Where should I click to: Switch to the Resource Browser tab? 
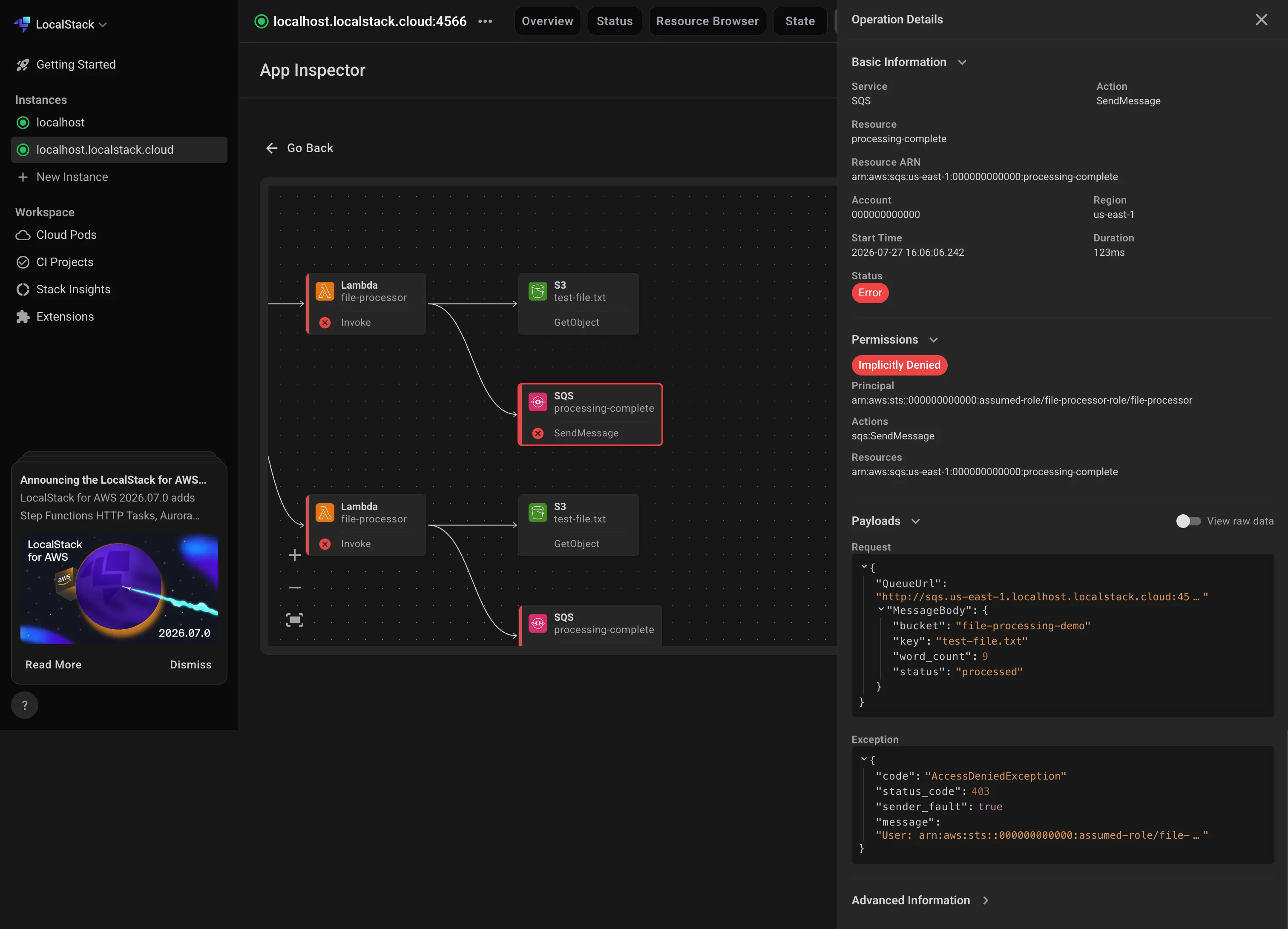pyautogui.click(x=707, y=22)
